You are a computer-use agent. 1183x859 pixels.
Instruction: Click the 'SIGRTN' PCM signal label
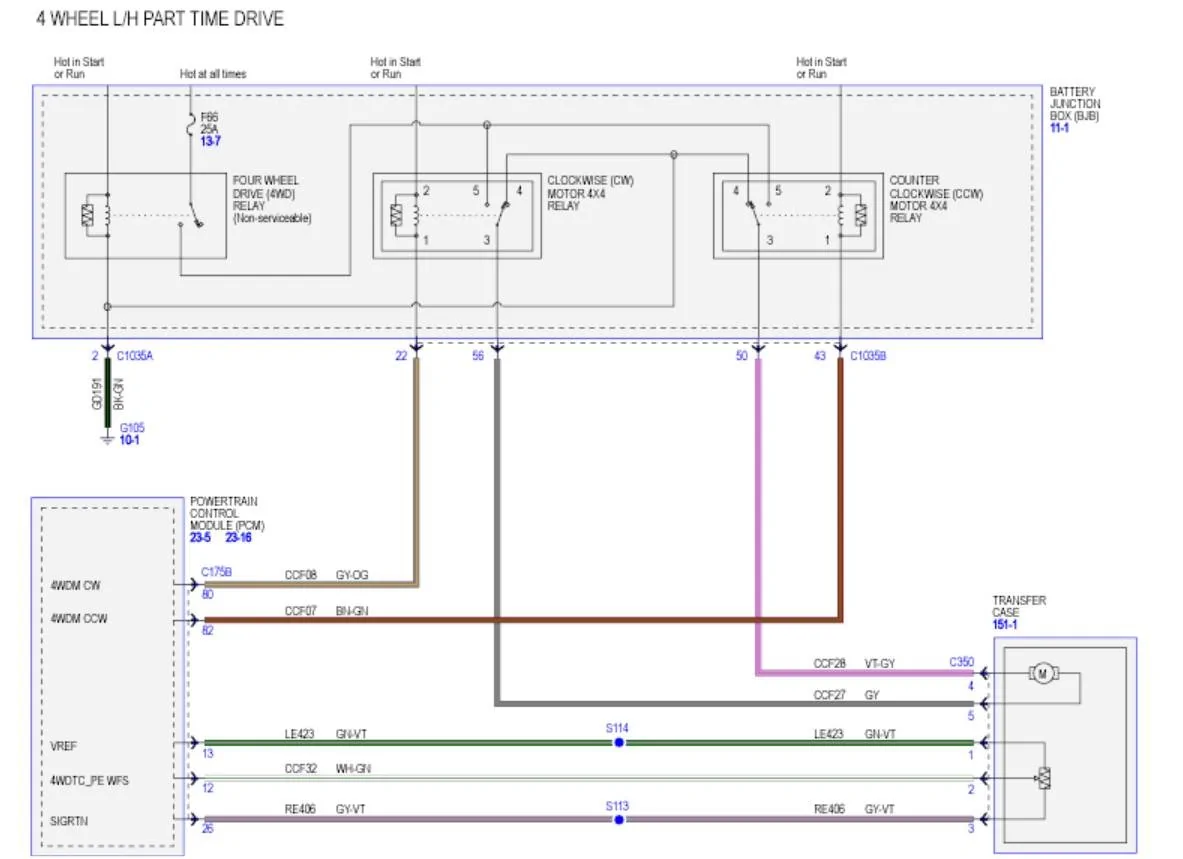point(69,821)
